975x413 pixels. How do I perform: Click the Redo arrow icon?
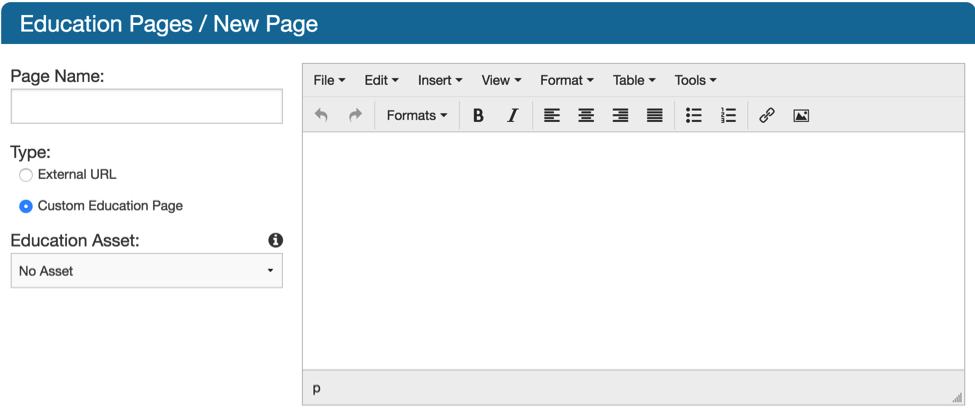point(355,115)
